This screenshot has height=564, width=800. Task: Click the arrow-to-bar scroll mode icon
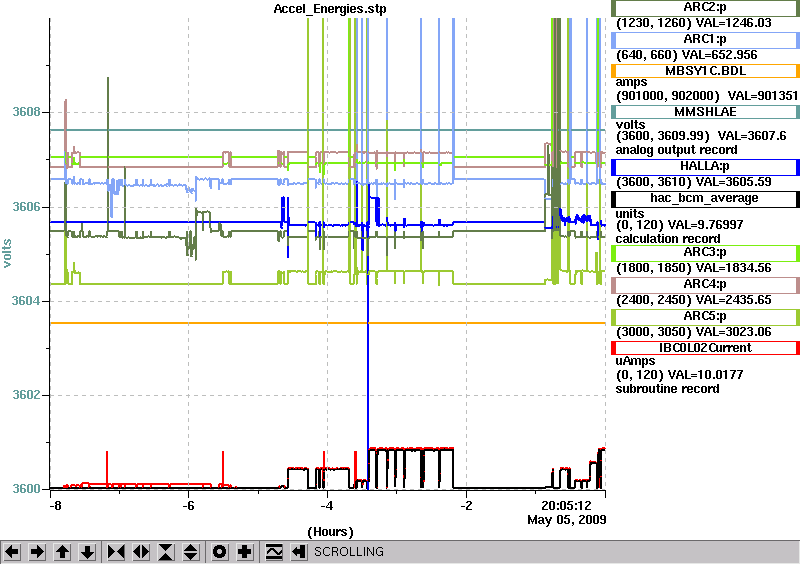pyautogui.click(x=299, y=552)
